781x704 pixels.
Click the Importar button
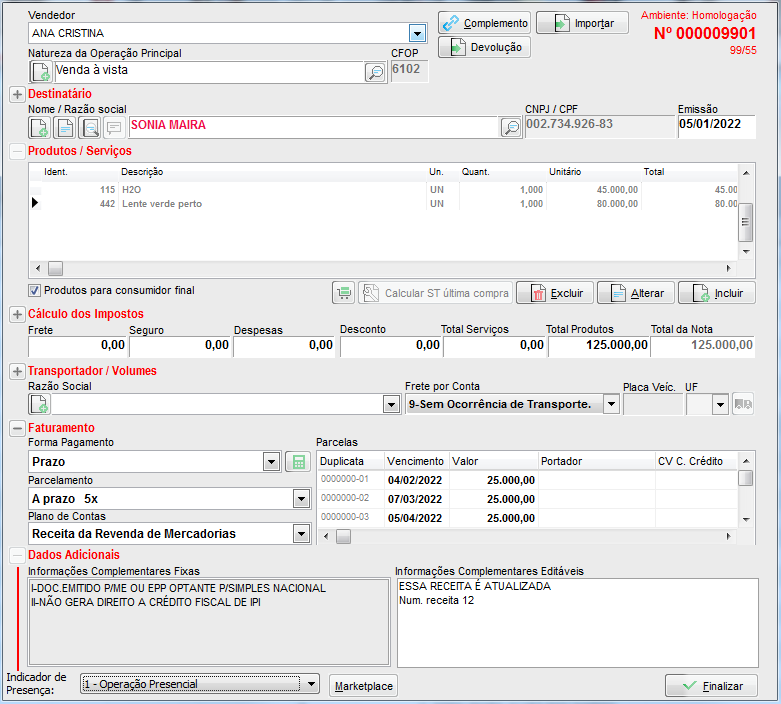tap(582, 23)
